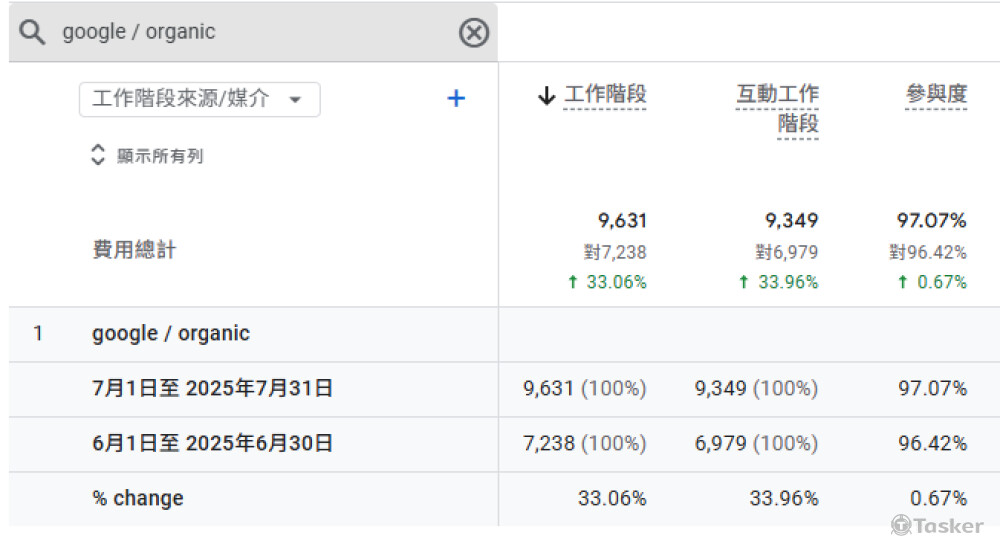Click % change engaged sessions 33.96%

pyautogui.click(x=784, y=498)
